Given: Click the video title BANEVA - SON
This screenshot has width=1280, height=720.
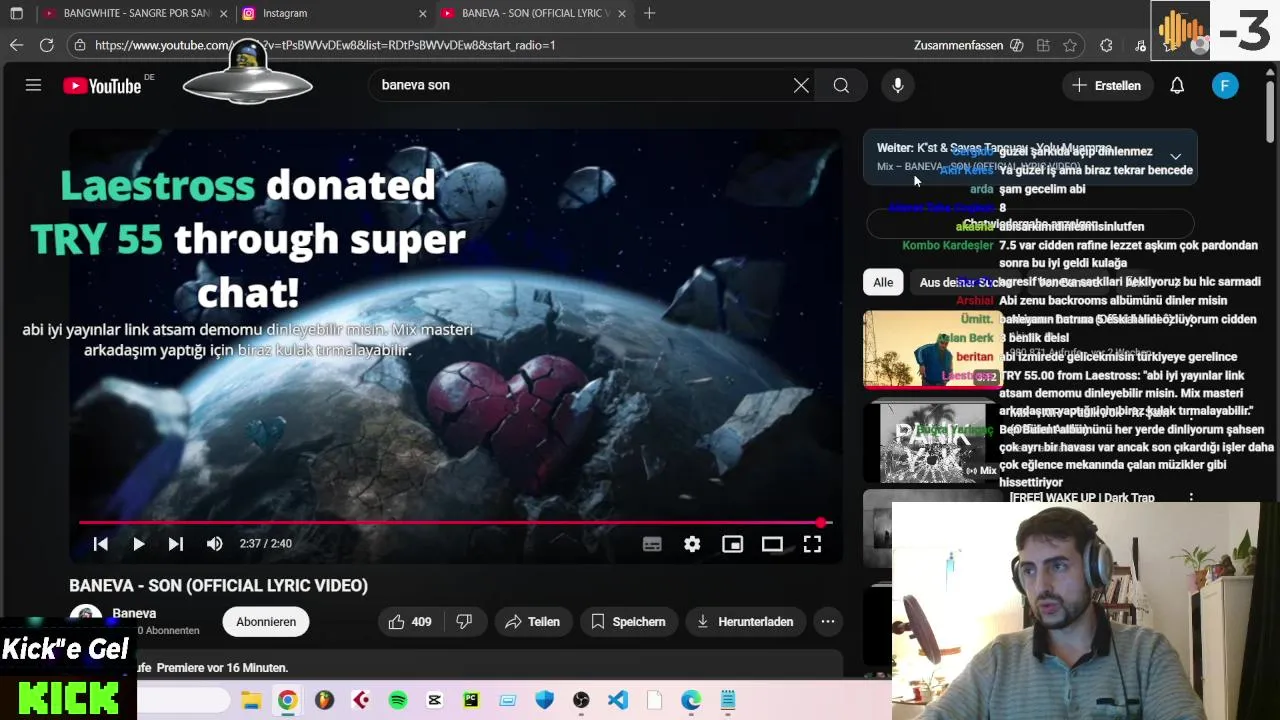Looking at the screenshot, I should 218,586.
